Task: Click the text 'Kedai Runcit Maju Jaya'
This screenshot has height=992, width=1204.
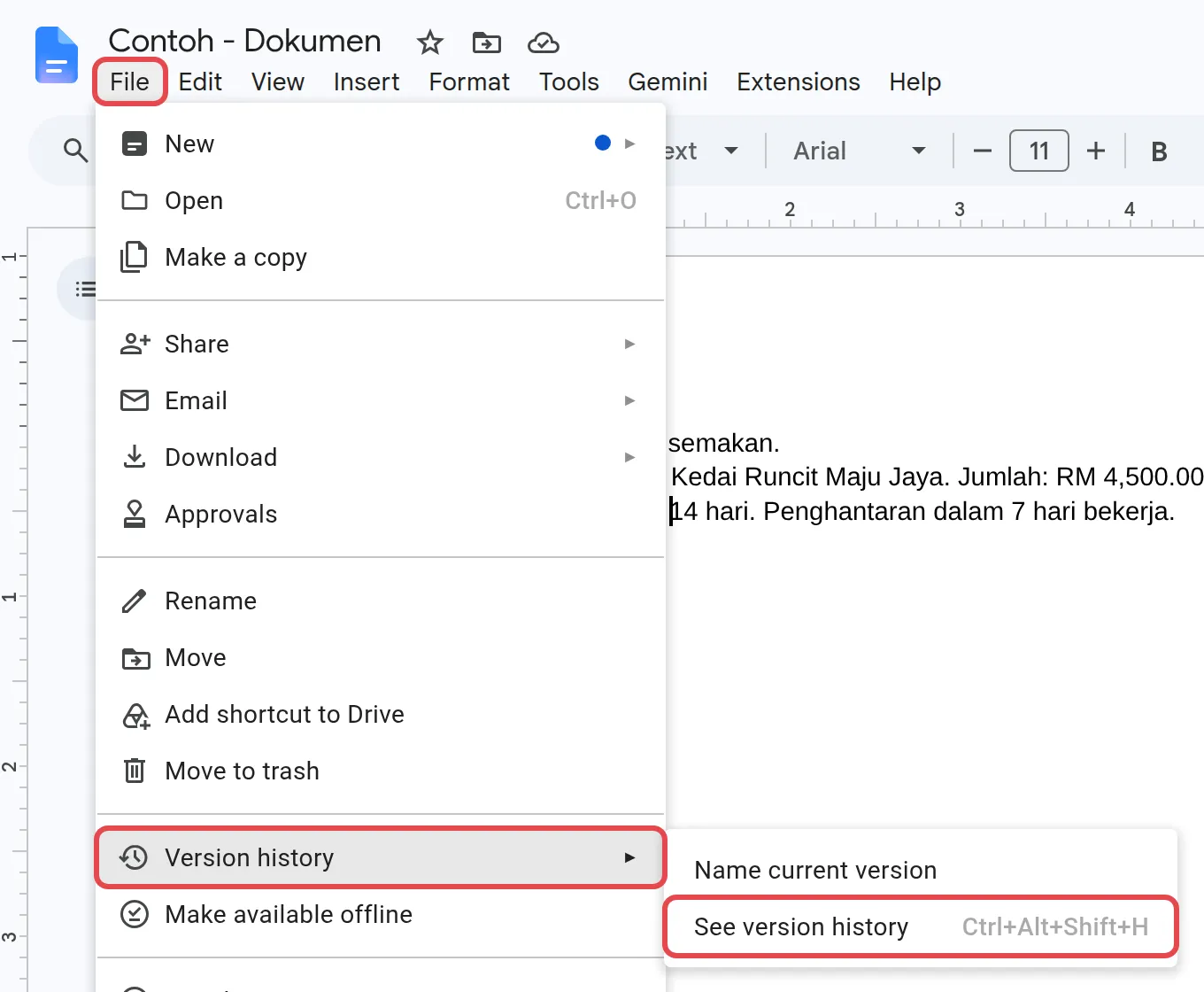Action: point(807,477)
